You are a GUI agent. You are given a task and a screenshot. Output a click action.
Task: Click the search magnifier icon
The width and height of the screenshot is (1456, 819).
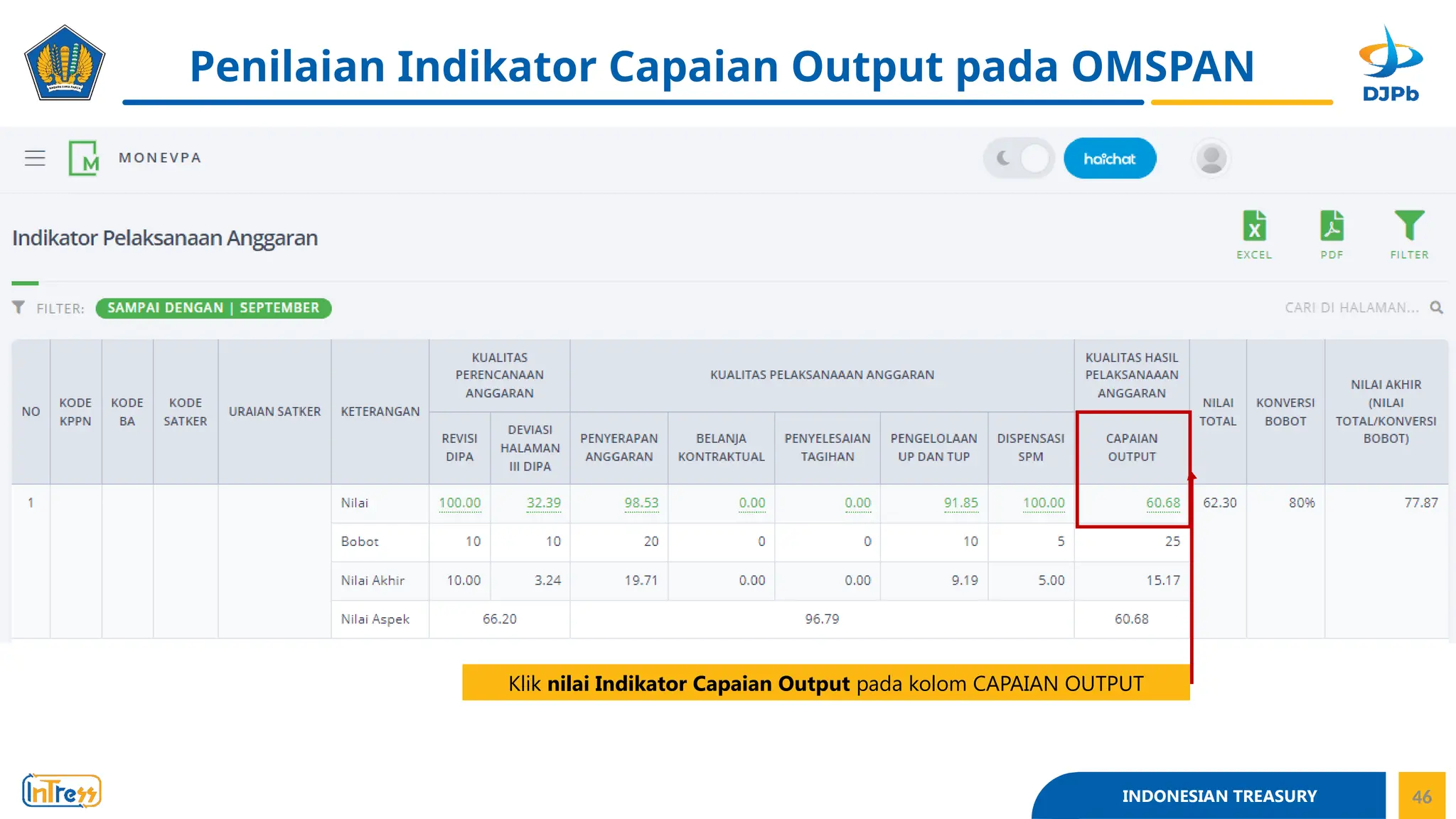click(1437, 308)
